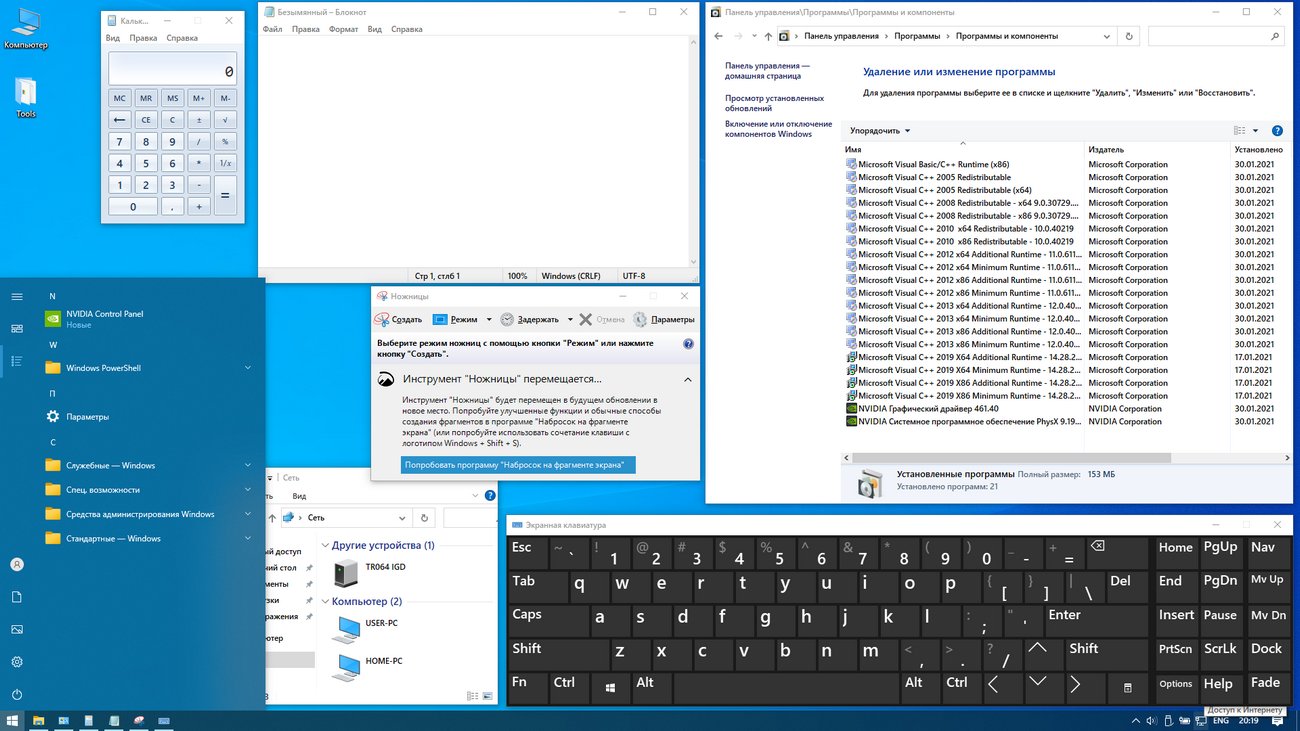Open the Documents icon in Start sidebar
The width and height of the screenshot is (1300, 731).
(17, 597)
